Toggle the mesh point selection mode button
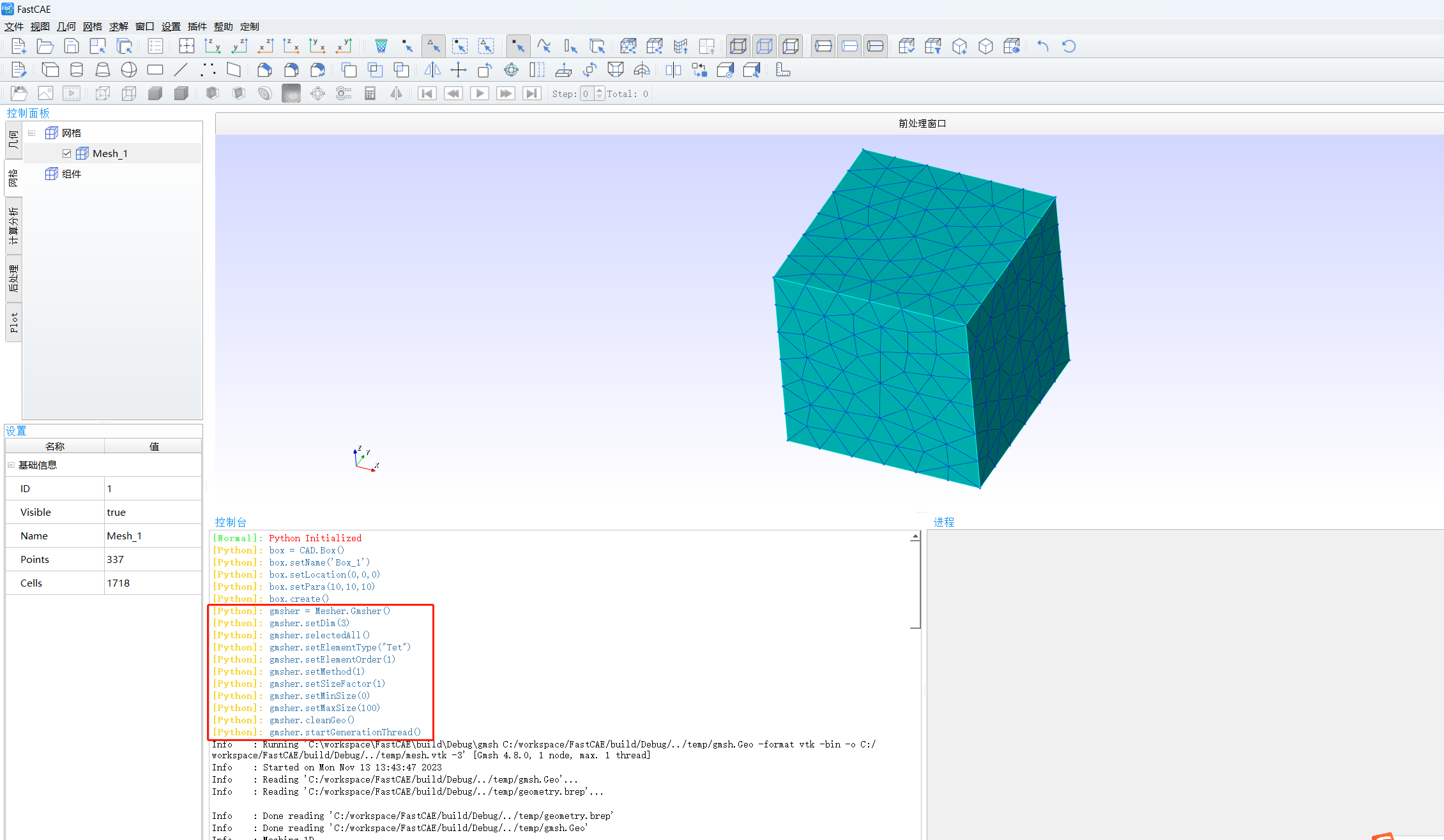1444x840 pixels. tap(407, 46)
